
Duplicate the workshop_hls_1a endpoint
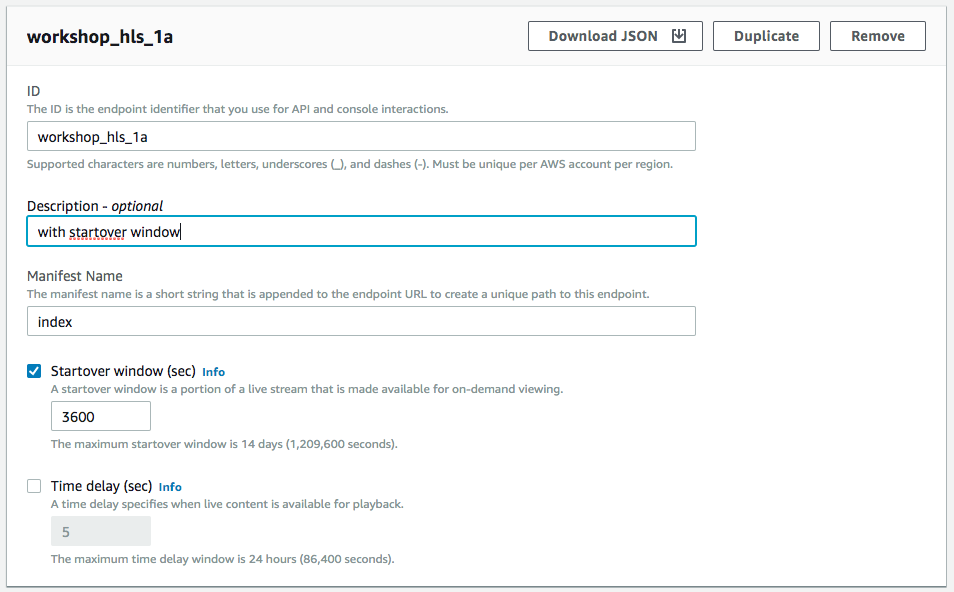pos(766,36)
